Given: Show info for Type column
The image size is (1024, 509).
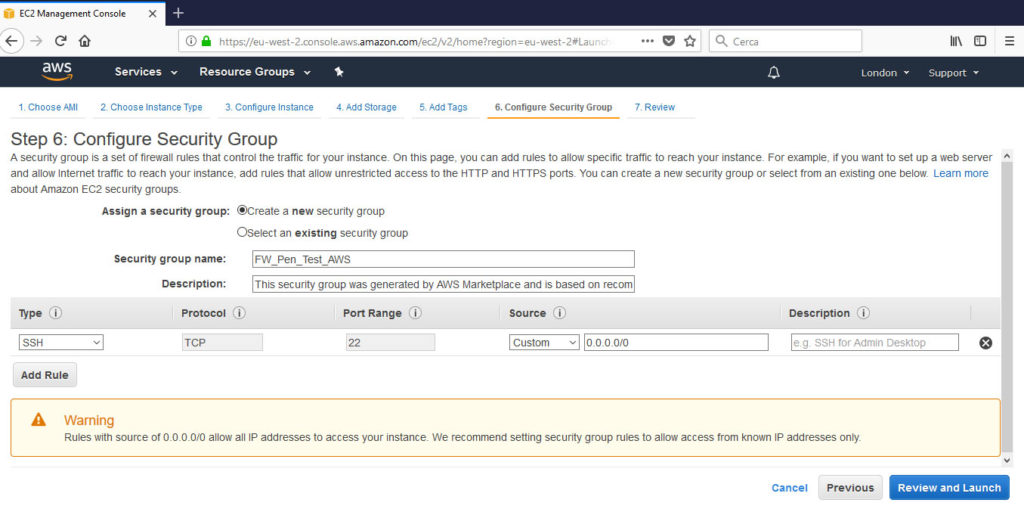Looking at the screenshot, I should pos(56,313).
